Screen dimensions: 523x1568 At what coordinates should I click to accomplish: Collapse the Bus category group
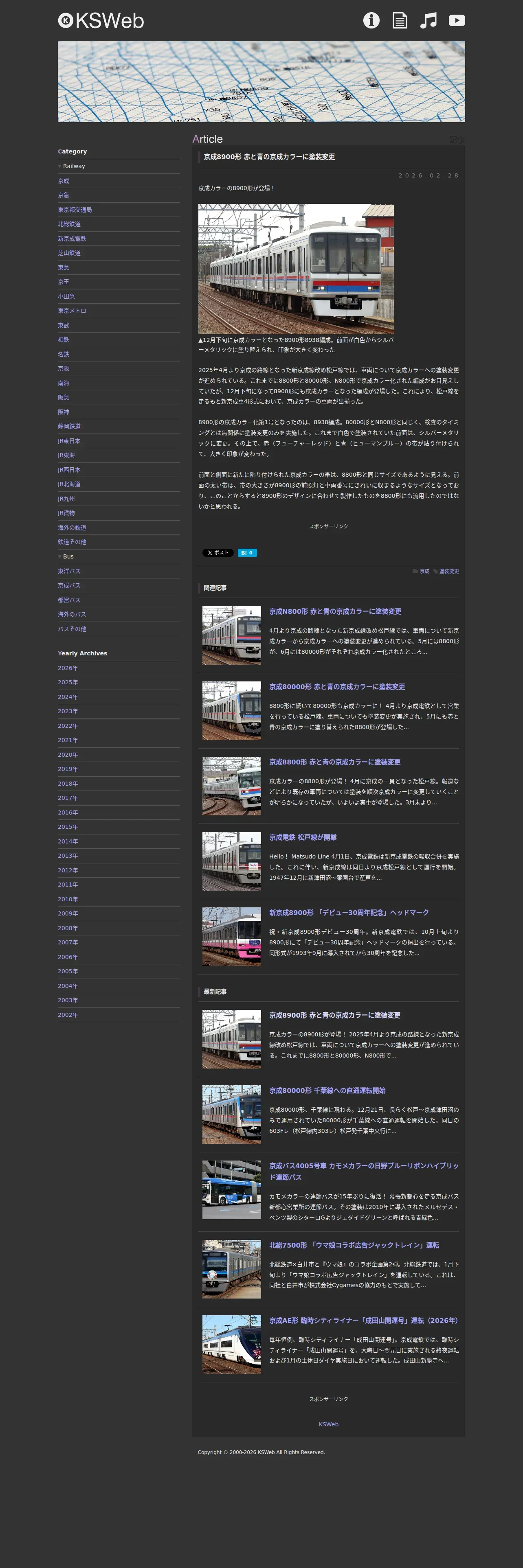tap(66, 556)
